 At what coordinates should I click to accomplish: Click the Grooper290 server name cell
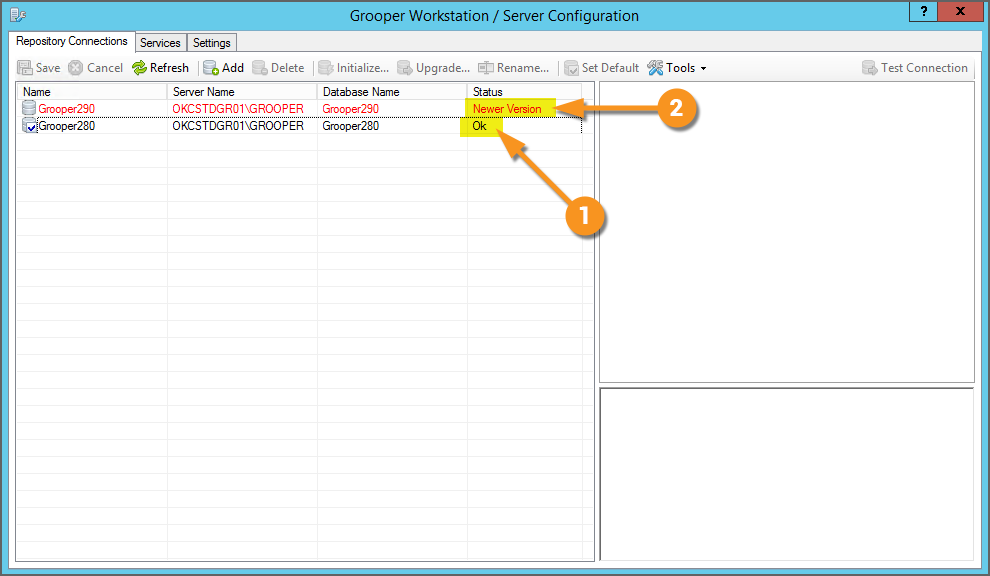point(238,109)
